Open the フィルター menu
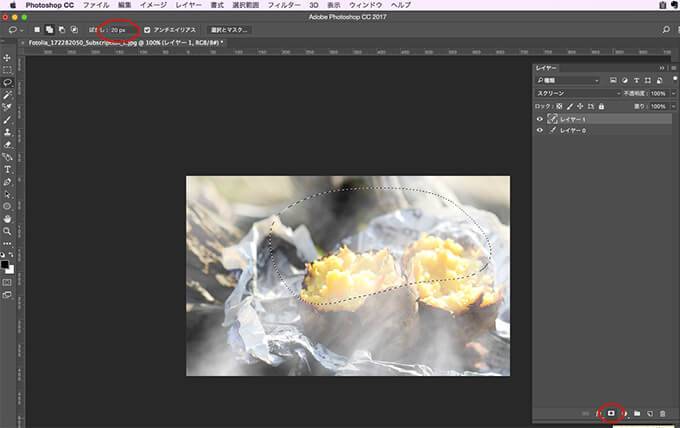680x428 pixels. (x=284, y=5)
